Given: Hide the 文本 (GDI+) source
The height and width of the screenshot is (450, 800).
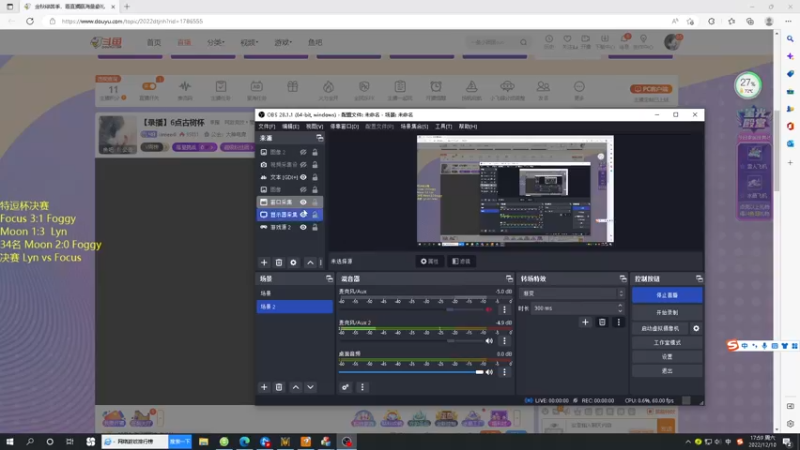Looking at the screenshot, I should pyautogui.click(x=303, y=177).
